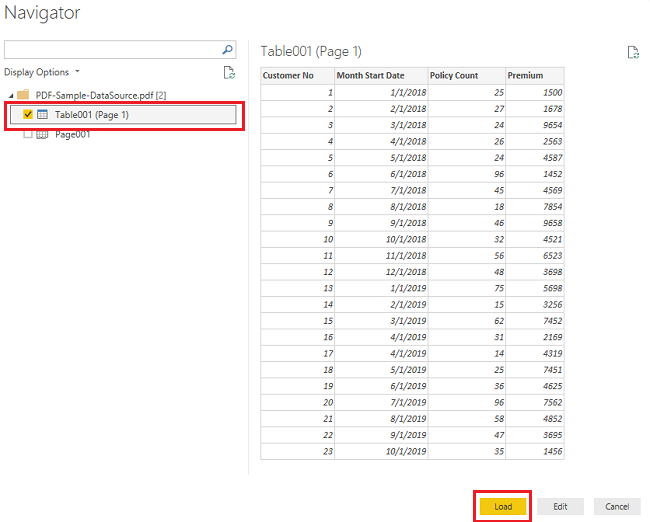Viewport: 650px width, 522px height.
Task: Click the Premium value 4319
Action: 535,353
